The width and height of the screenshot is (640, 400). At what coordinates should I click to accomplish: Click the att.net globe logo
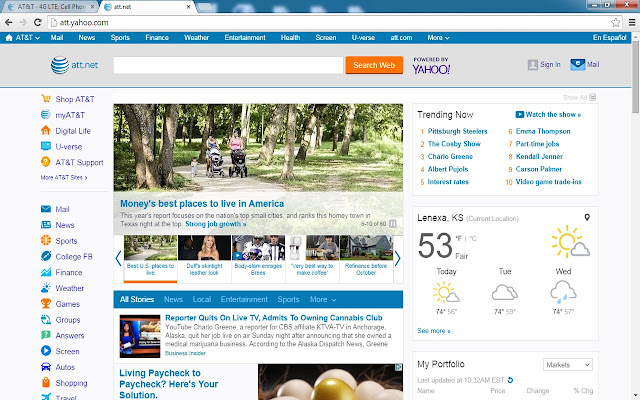60,65
